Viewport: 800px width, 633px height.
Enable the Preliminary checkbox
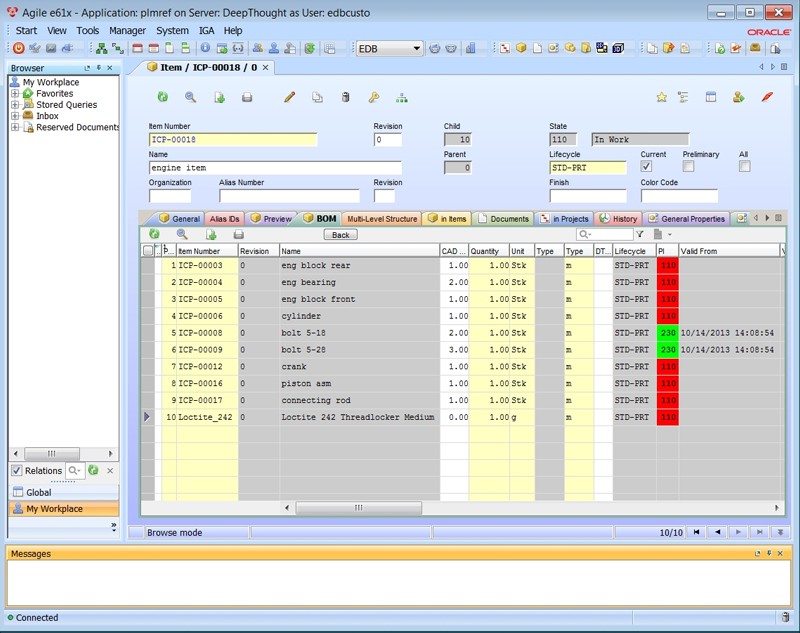[x=688, y=166]
